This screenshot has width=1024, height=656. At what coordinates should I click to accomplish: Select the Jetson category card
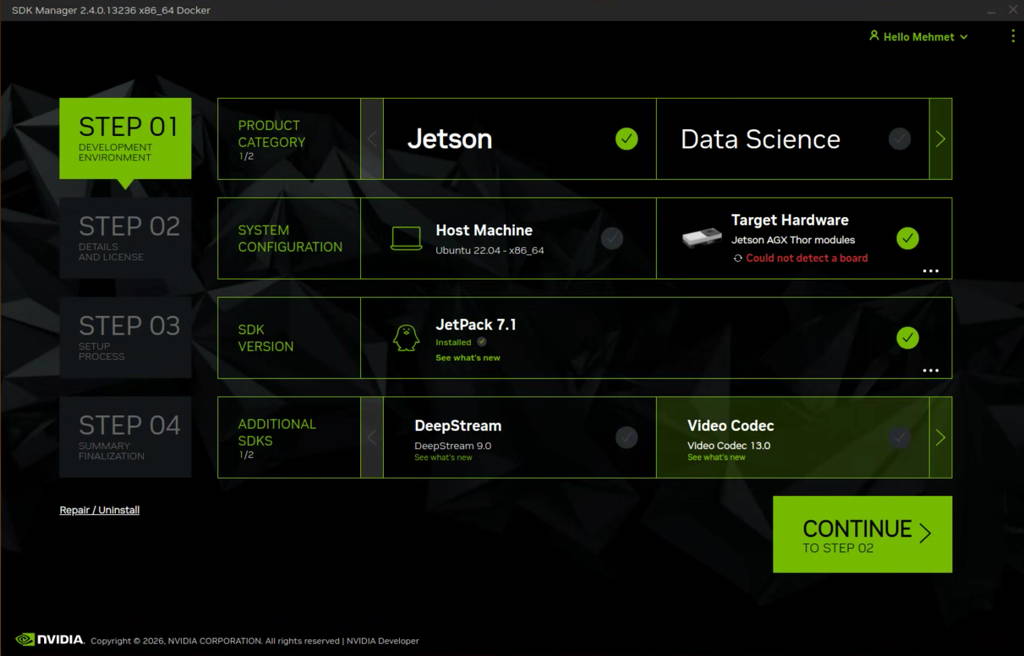click(520, 139)
